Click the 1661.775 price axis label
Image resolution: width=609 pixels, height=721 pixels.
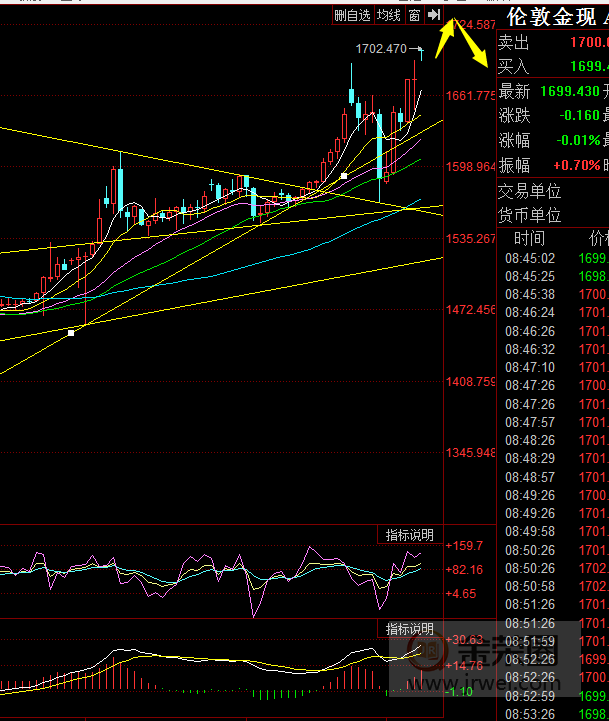tap(471, 96)
